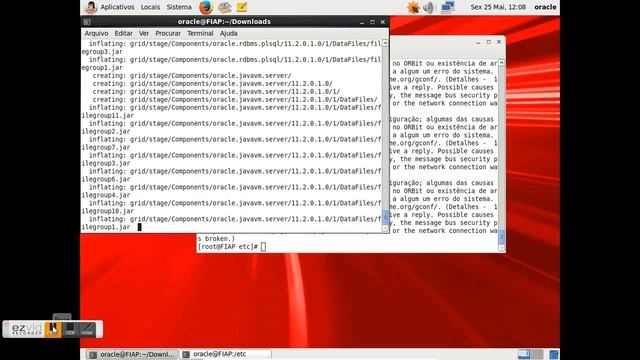Click the scroll up arrow in /etc terminal

click(x=501, y=63)
